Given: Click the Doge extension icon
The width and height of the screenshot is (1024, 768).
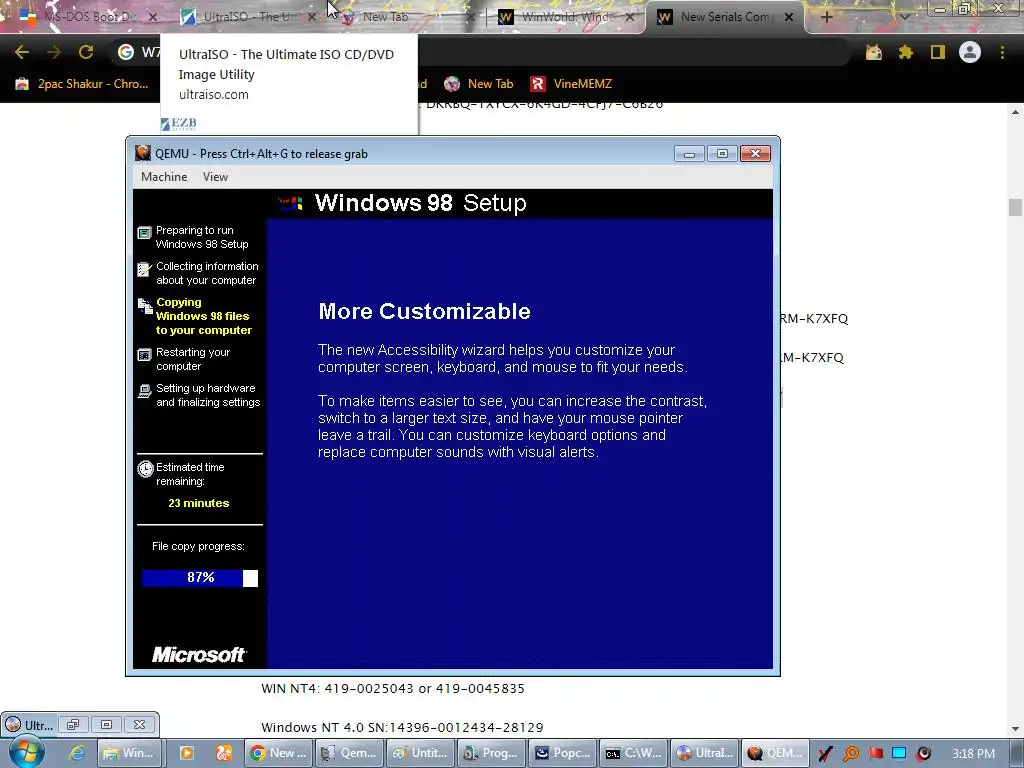Looking at the screenshot, I should click(x=873, y=52).
